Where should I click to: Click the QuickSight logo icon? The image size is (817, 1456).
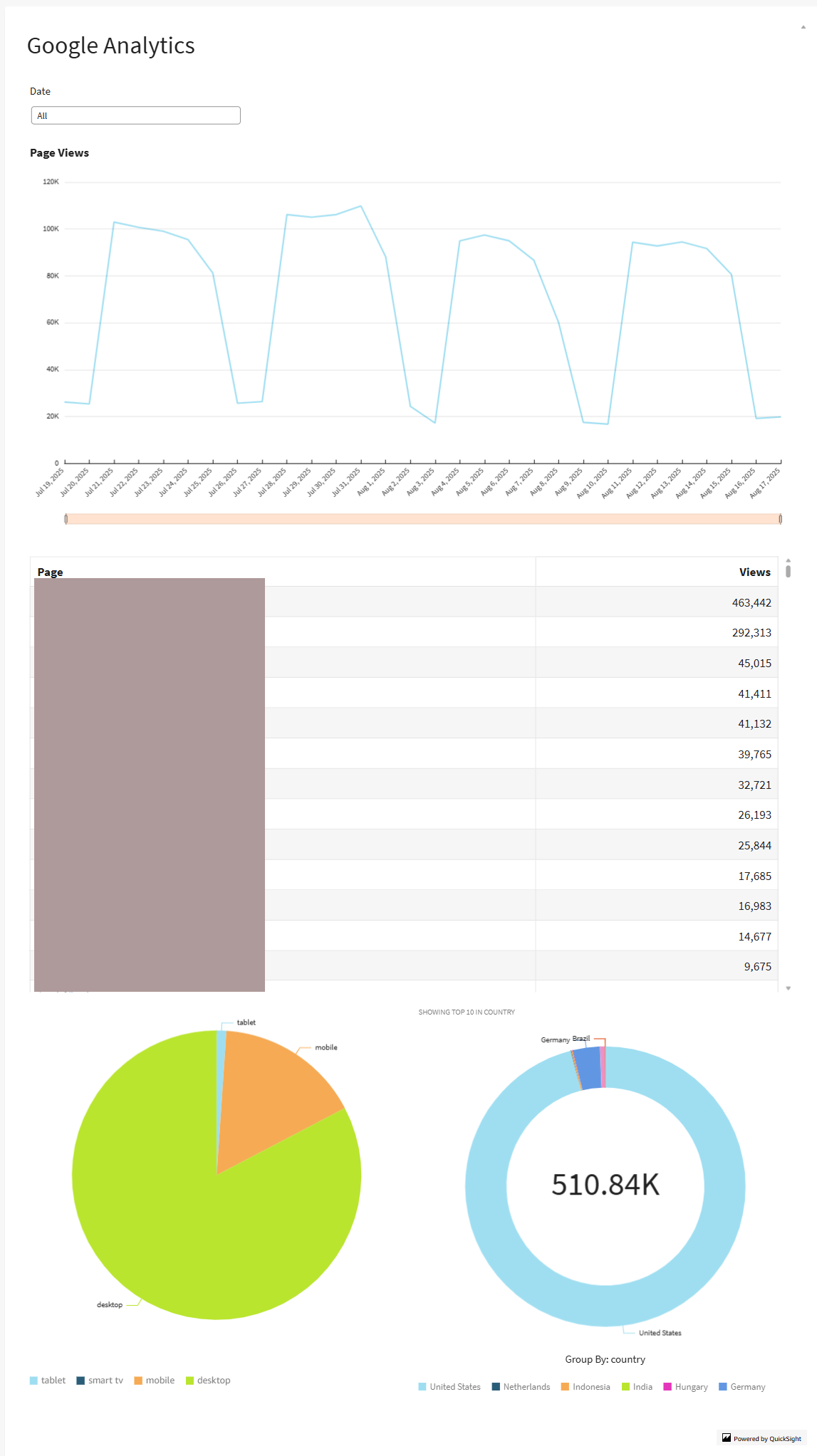pos(727,1438)
